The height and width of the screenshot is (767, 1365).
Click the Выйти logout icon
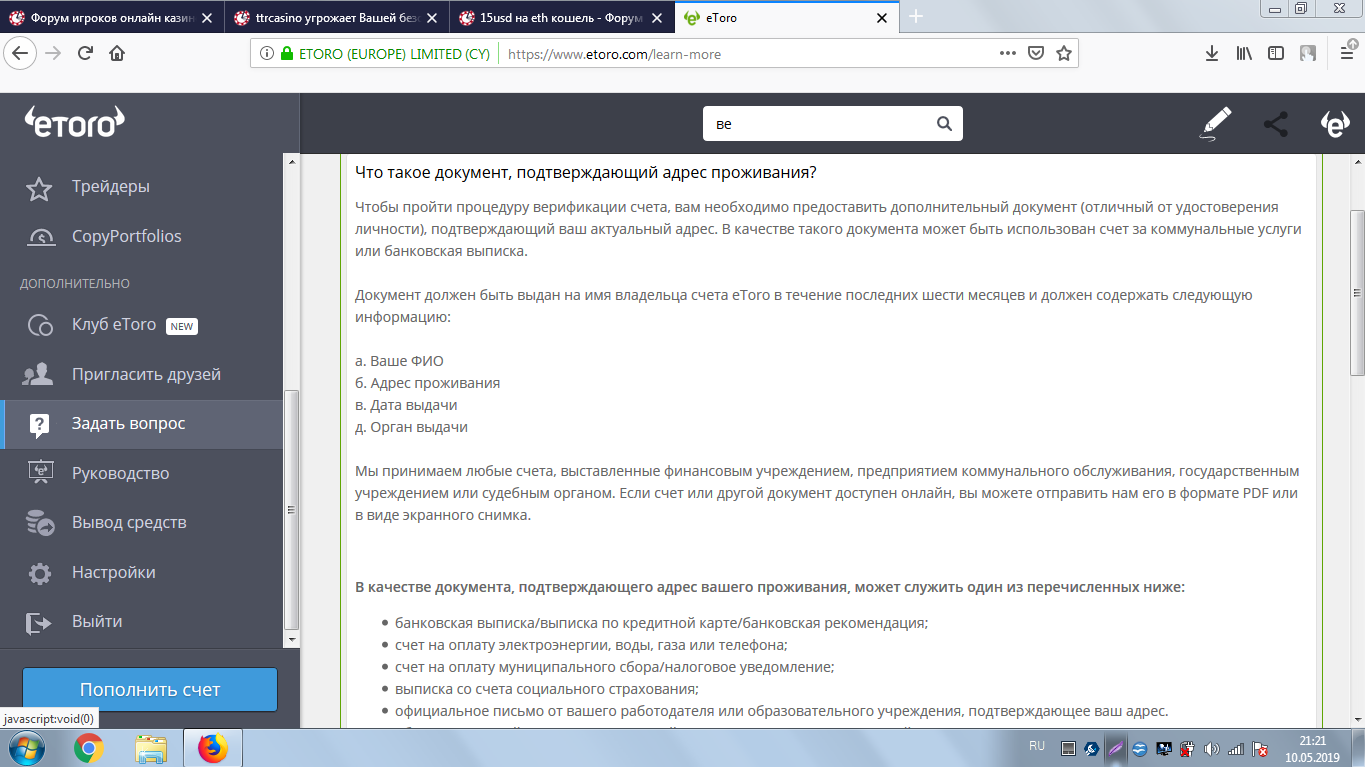pyautogui.click(x=38, y=623)
